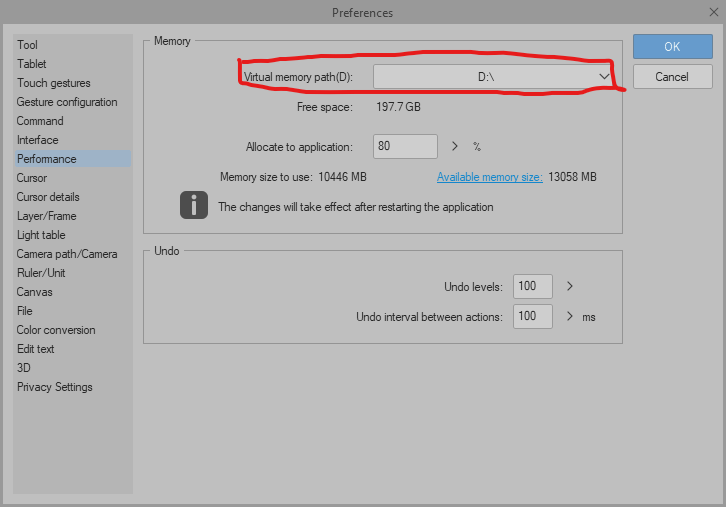Image resolution: width=726 pixels, height=507 pixels.
Task: Click the 13058 MB available memory value
Action: 572,177
